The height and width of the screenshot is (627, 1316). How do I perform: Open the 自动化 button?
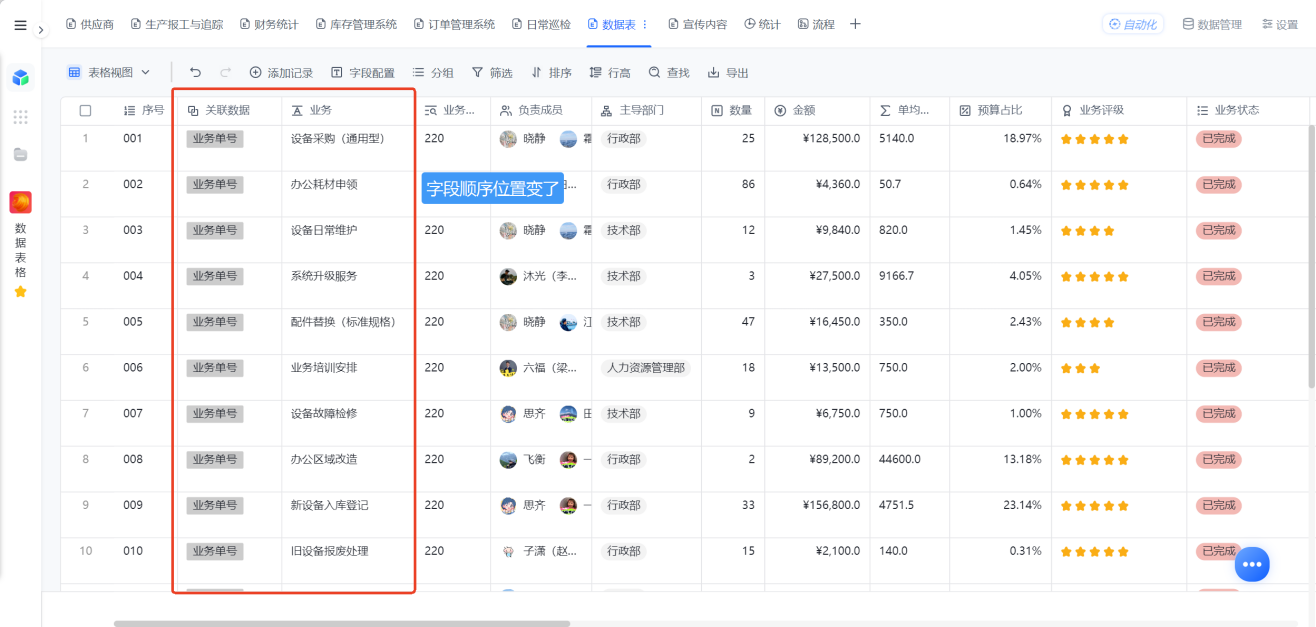[1133, 24]
